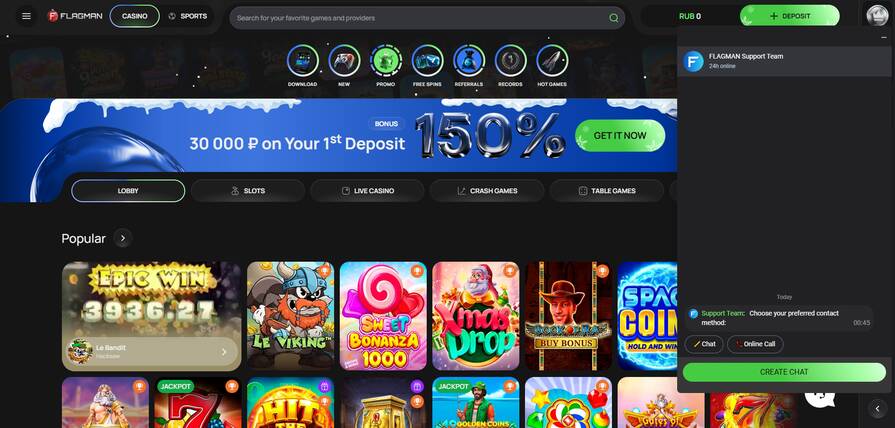Focus the games and providers search field
This screenshot has width=895, height=428.
pyautogui.click(x=427, y=18)
